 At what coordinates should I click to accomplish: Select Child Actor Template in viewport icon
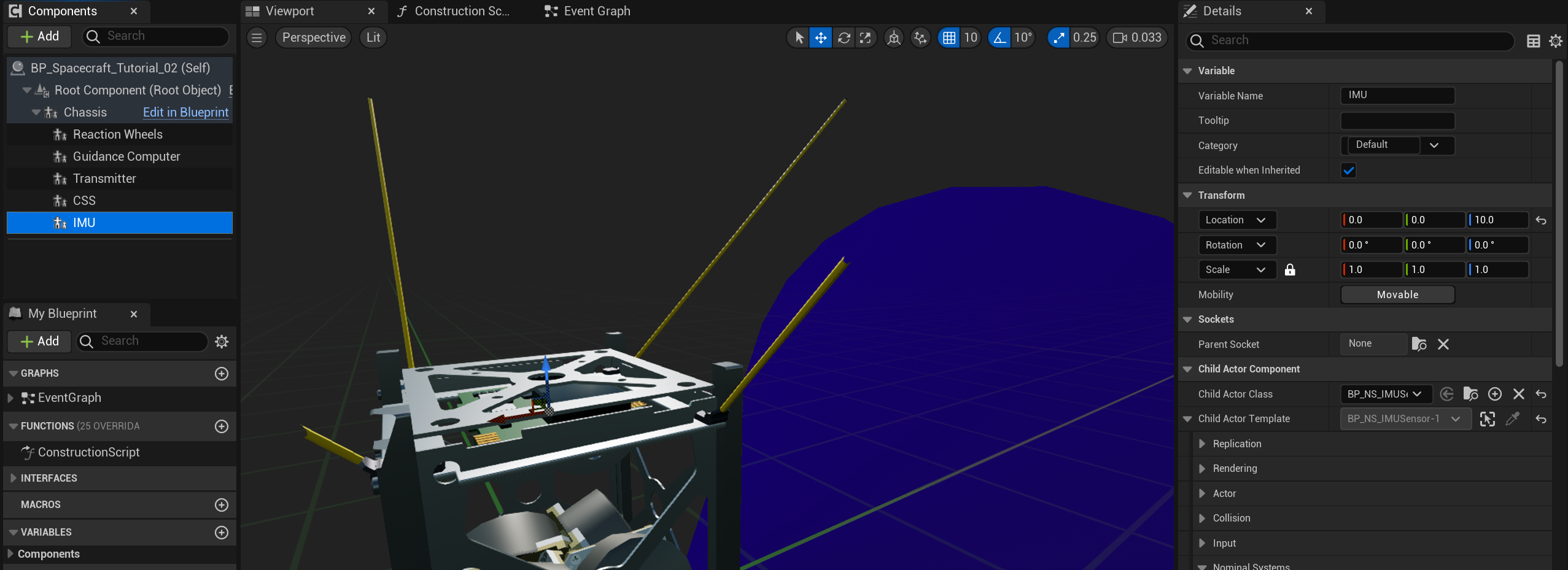click(x=1488, y=419)
